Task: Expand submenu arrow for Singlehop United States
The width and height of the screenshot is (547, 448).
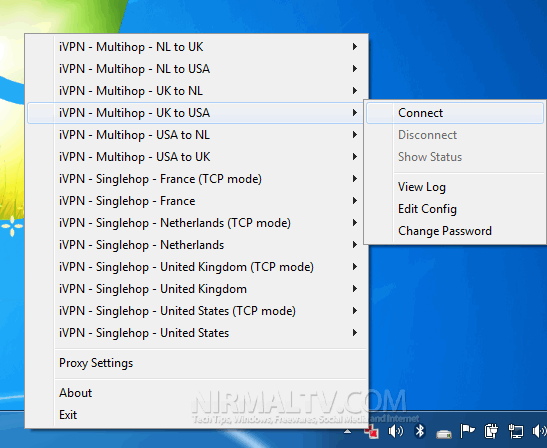Action: coord(355,332)
